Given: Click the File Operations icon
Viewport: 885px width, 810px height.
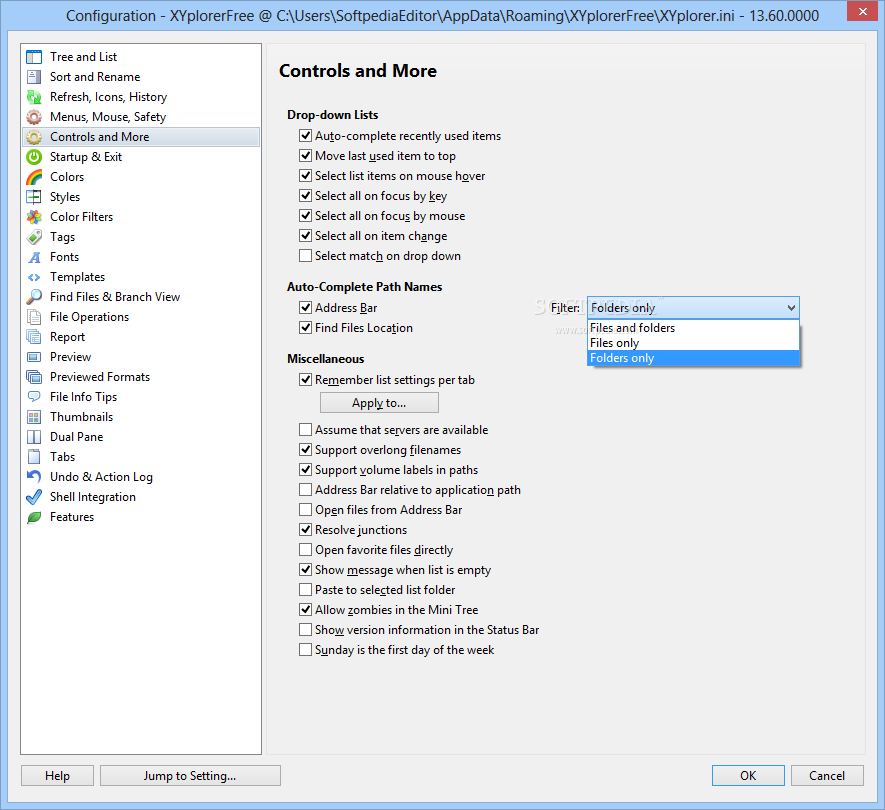Looking at the screenshot, I should (x=34, y=317).
